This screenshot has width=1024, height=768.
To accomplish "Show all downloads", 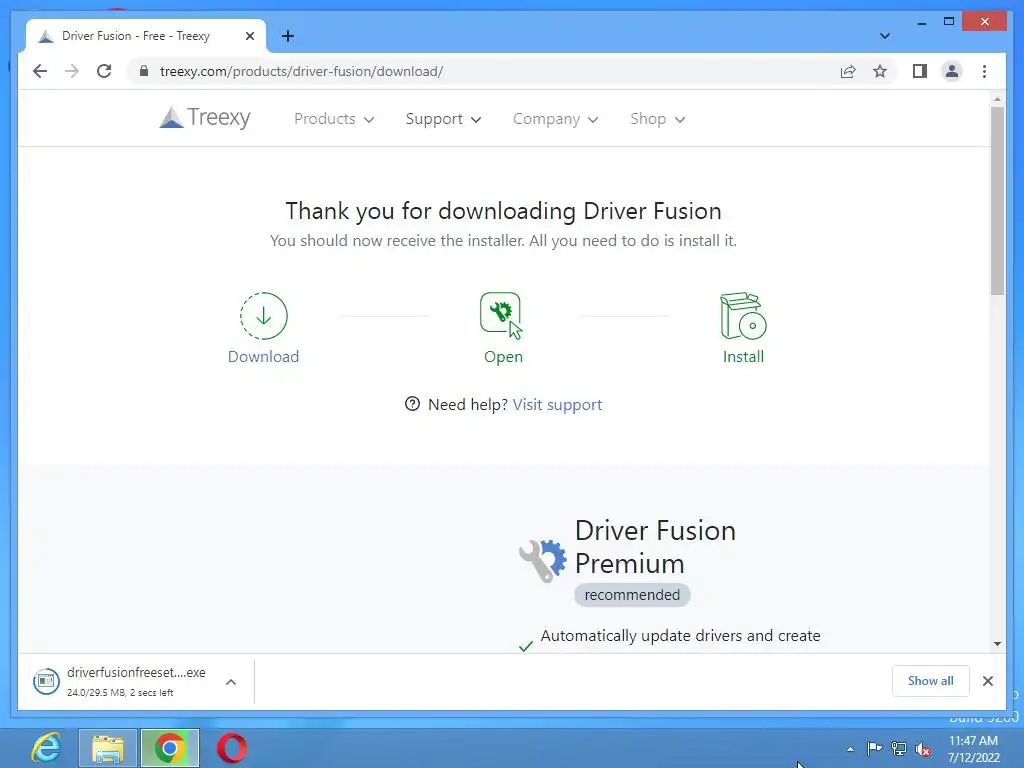I will click(930, 680).
